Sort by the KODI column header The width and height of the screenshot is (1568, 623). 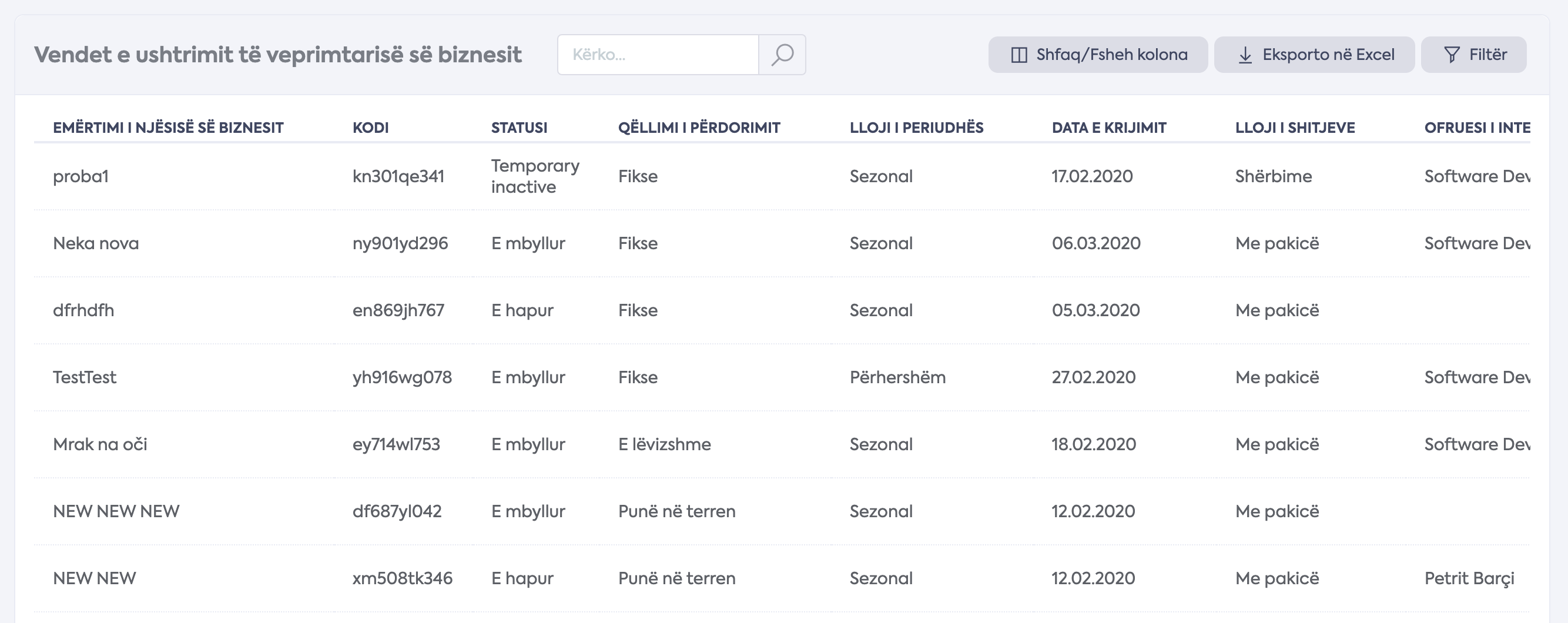(370, 128)
